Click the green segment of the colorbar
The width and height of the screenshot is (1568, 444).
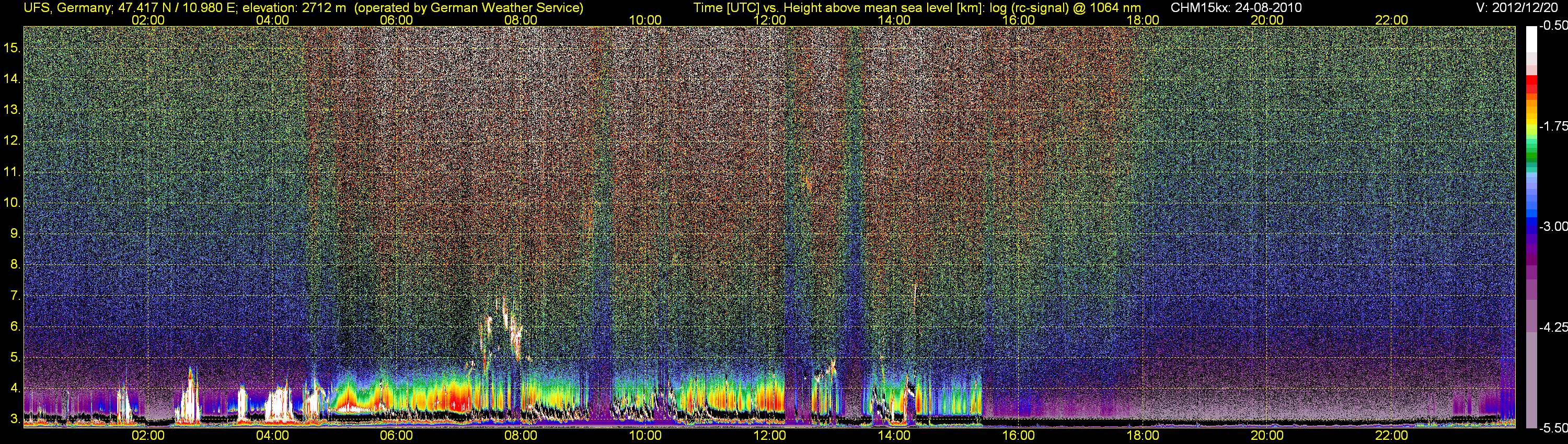click(x=1531, y=156)
